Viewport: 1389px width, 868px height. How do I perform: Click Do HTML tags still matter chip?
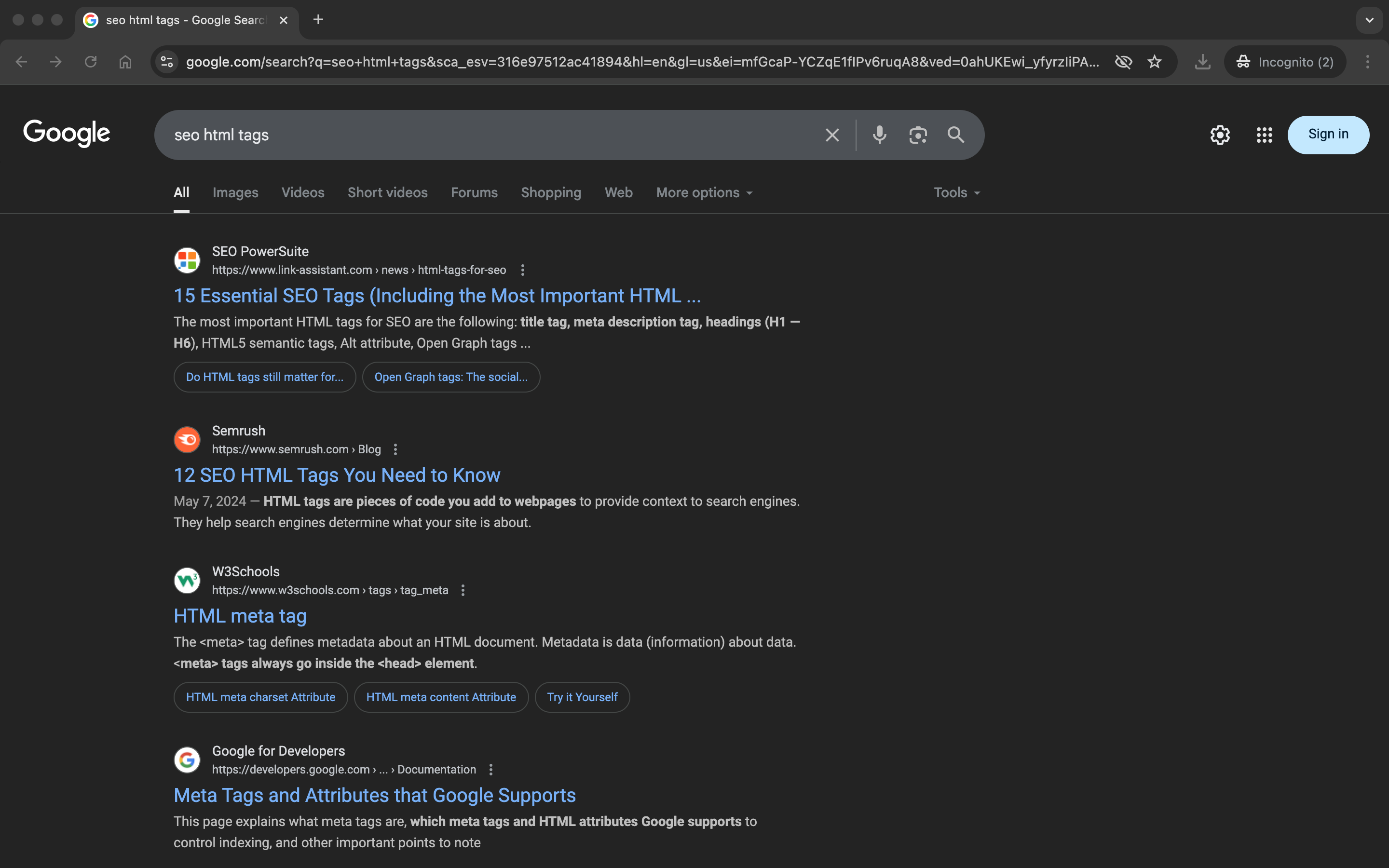click(265, 377)
